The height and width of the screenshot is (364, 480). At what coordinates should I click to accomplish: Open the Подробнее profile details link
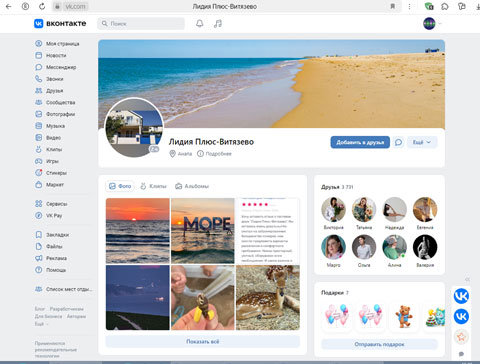pos(214,154)
